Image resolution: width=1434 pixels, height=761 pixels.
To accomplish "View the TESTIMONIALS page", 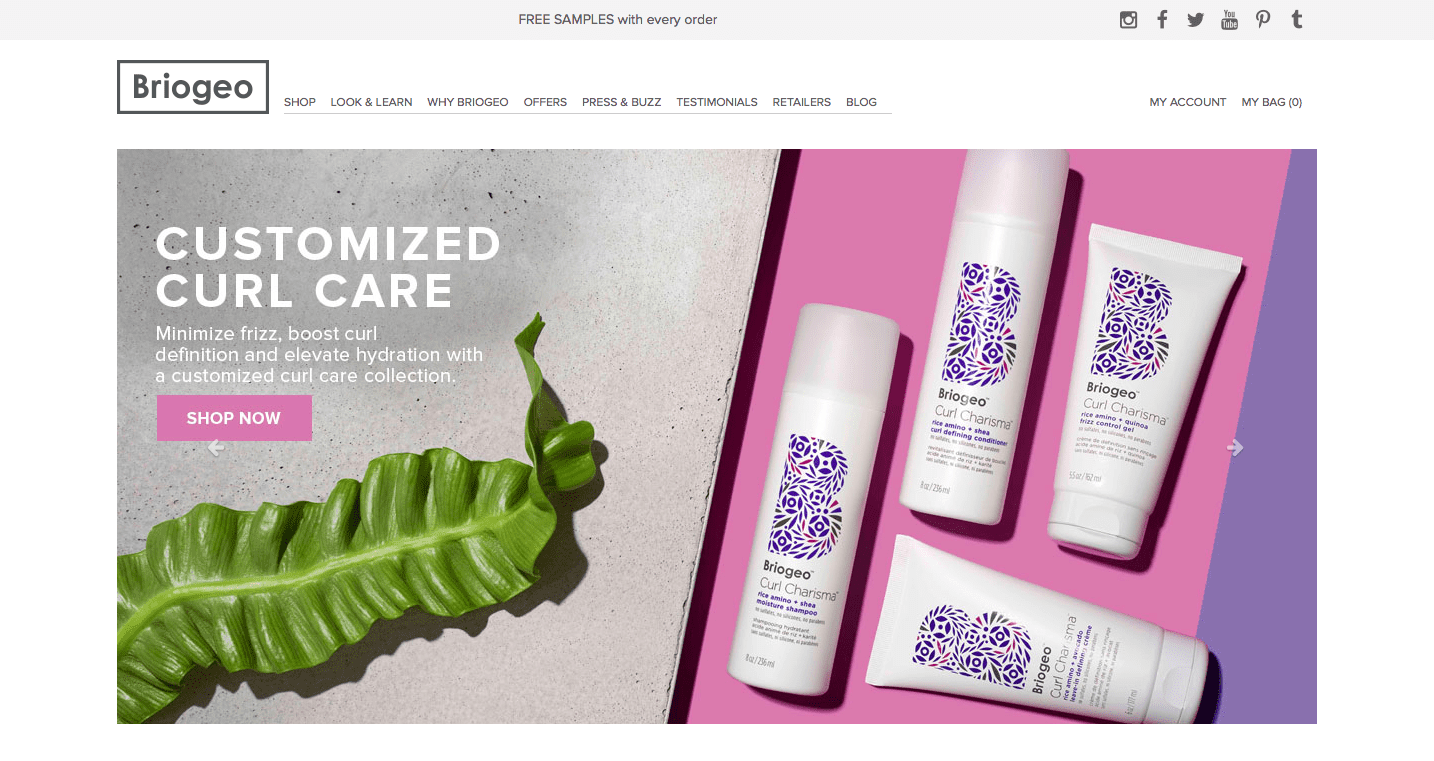I will (x=717, y=102).
